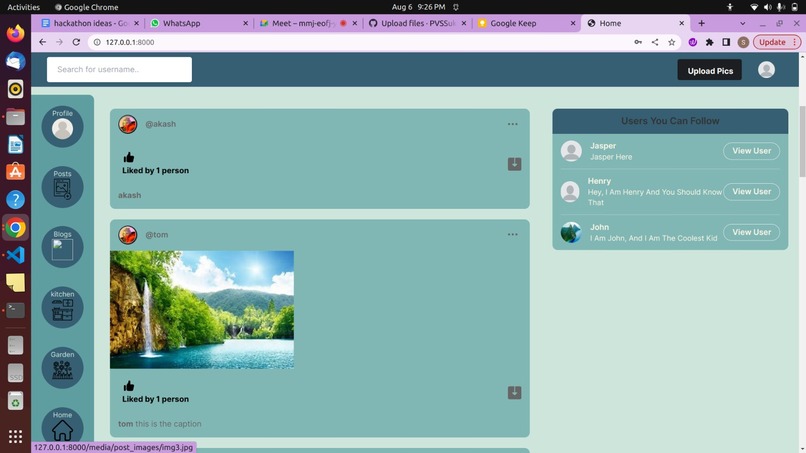The image size is (806, 453).
Task: Switch to the WhatsApp tab
Action: pos(198,23)
